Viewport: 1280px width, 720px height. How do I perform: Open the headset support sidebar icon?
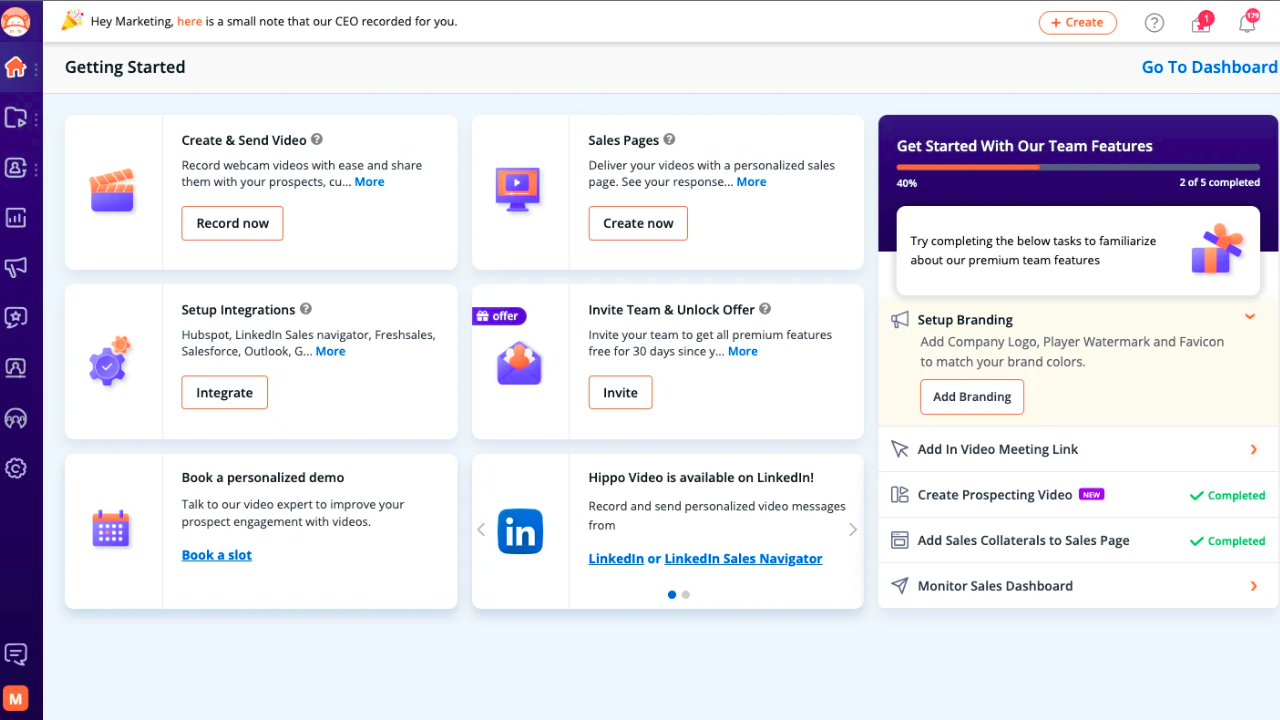15,418
